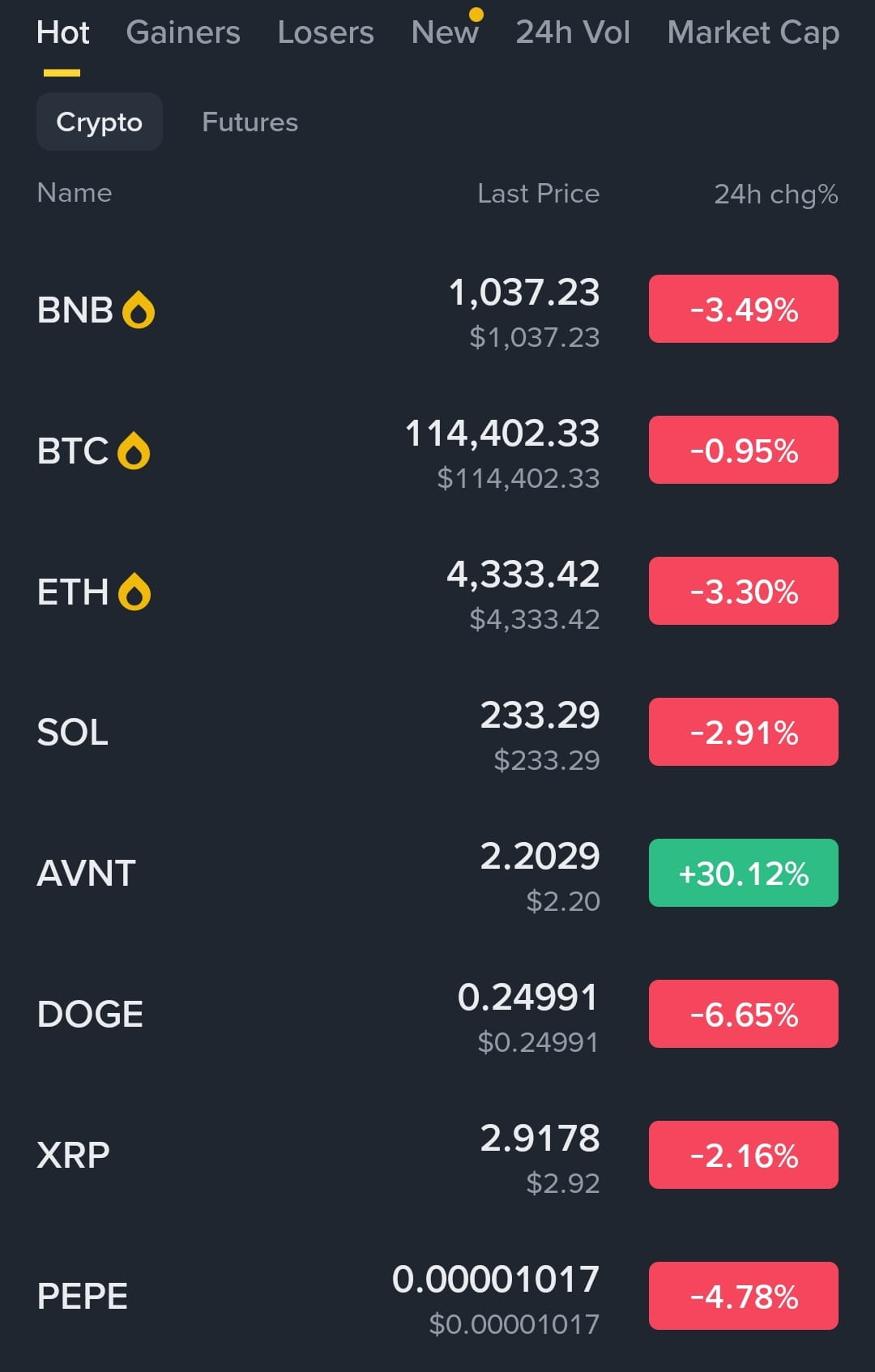Tap the hot flame icon beside ETH
This screenshot has width=875, height=1372.
(x=134, y=592)
